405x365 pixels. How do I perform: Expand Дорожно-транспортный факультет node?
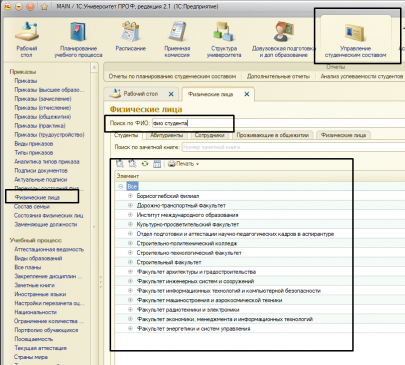[130, 205]
